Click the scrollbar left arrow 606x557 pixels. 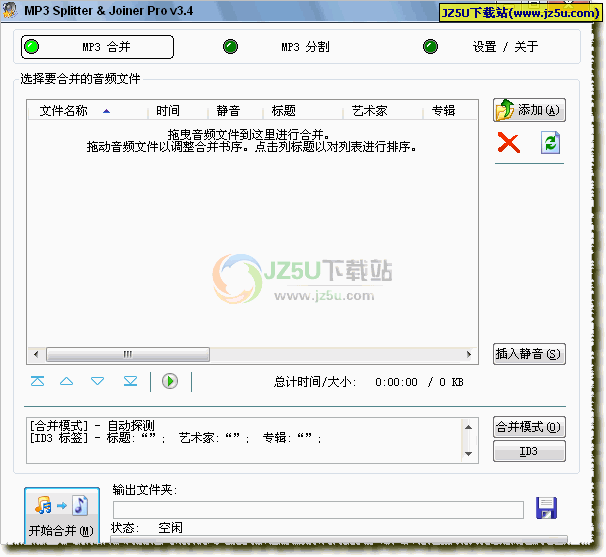coord(36,354)
